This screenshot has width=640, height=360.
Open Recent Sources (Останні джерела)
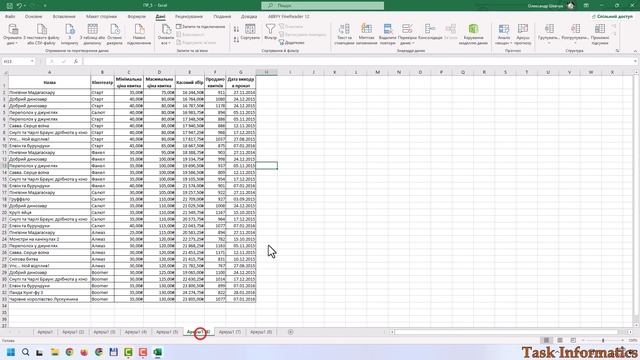point(115,34)
